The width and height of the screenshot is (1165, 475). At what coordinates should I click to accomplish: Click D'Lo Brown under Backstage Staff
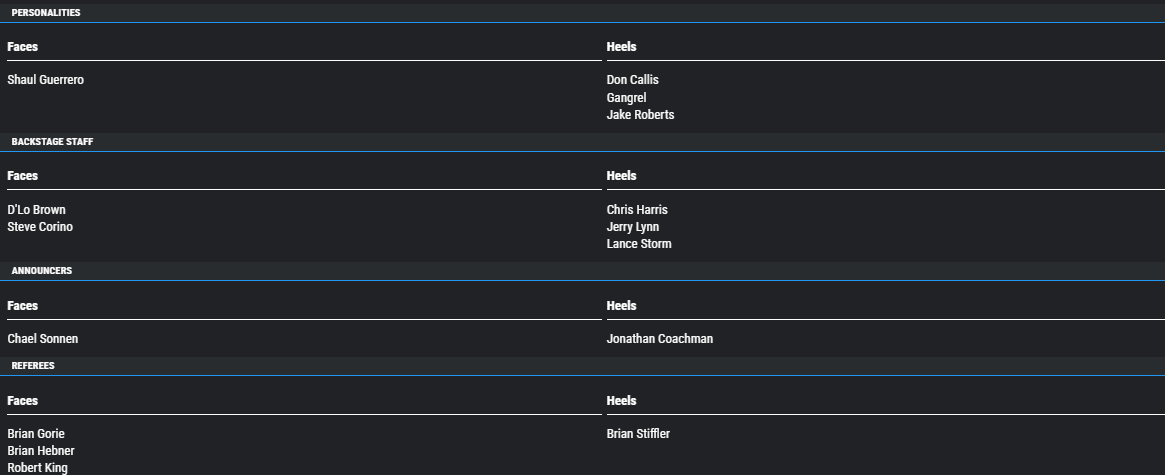coord(36,210)
